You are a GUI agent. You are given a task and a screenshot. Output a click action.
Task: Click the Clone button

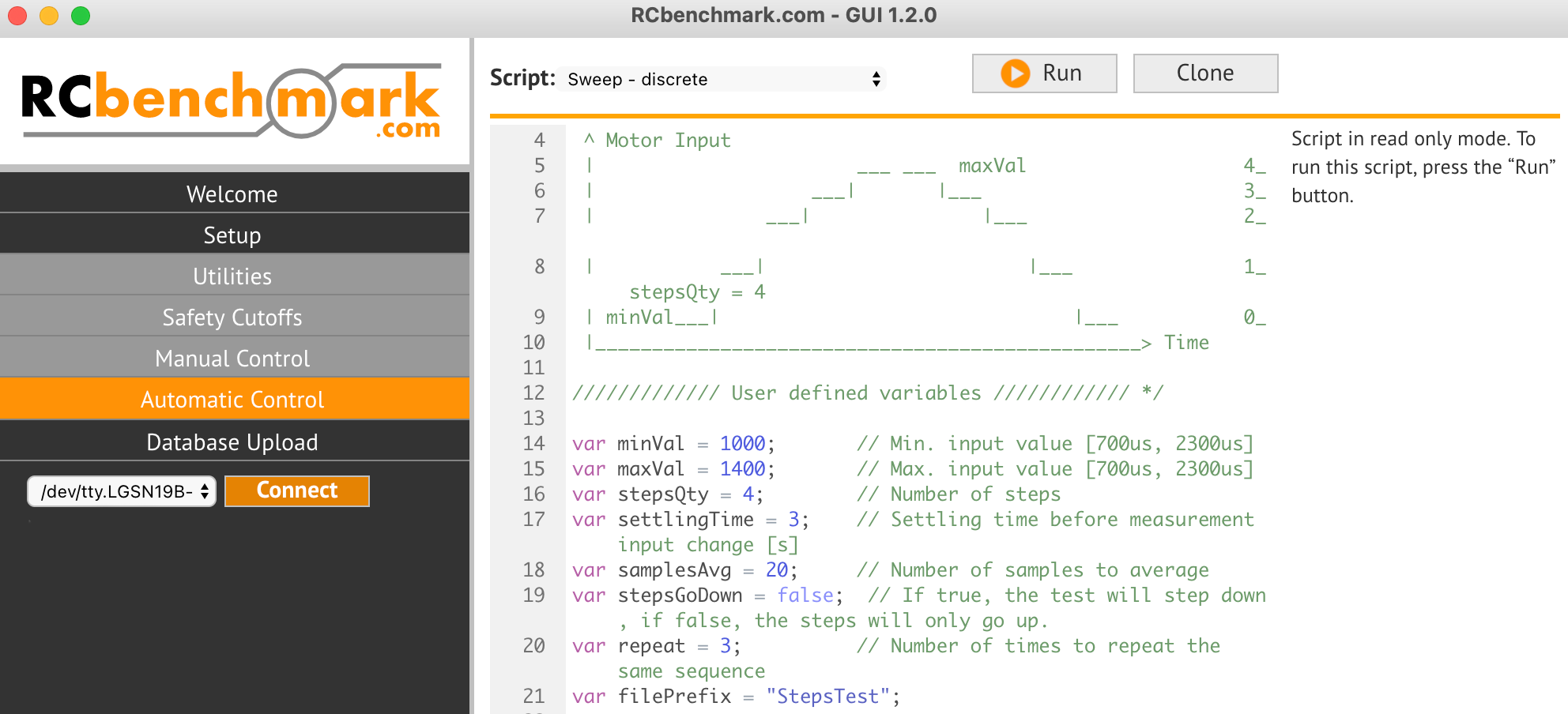pyautogui.click(x=1204, y=73)
